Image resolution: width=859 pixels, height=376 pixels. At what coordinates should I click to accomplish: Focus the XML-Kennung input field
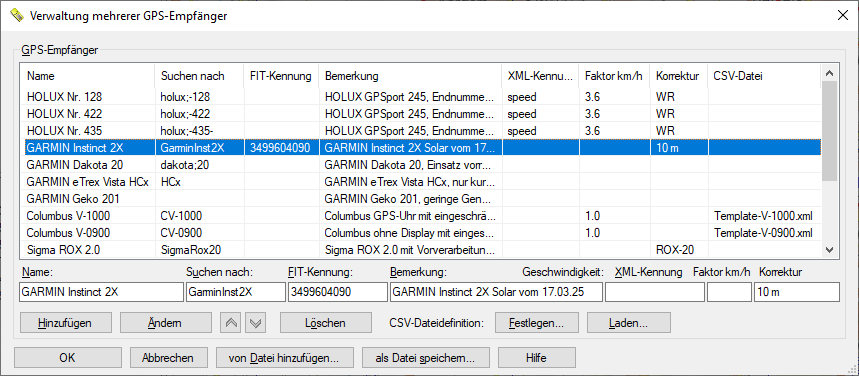(x=655, y=292)
